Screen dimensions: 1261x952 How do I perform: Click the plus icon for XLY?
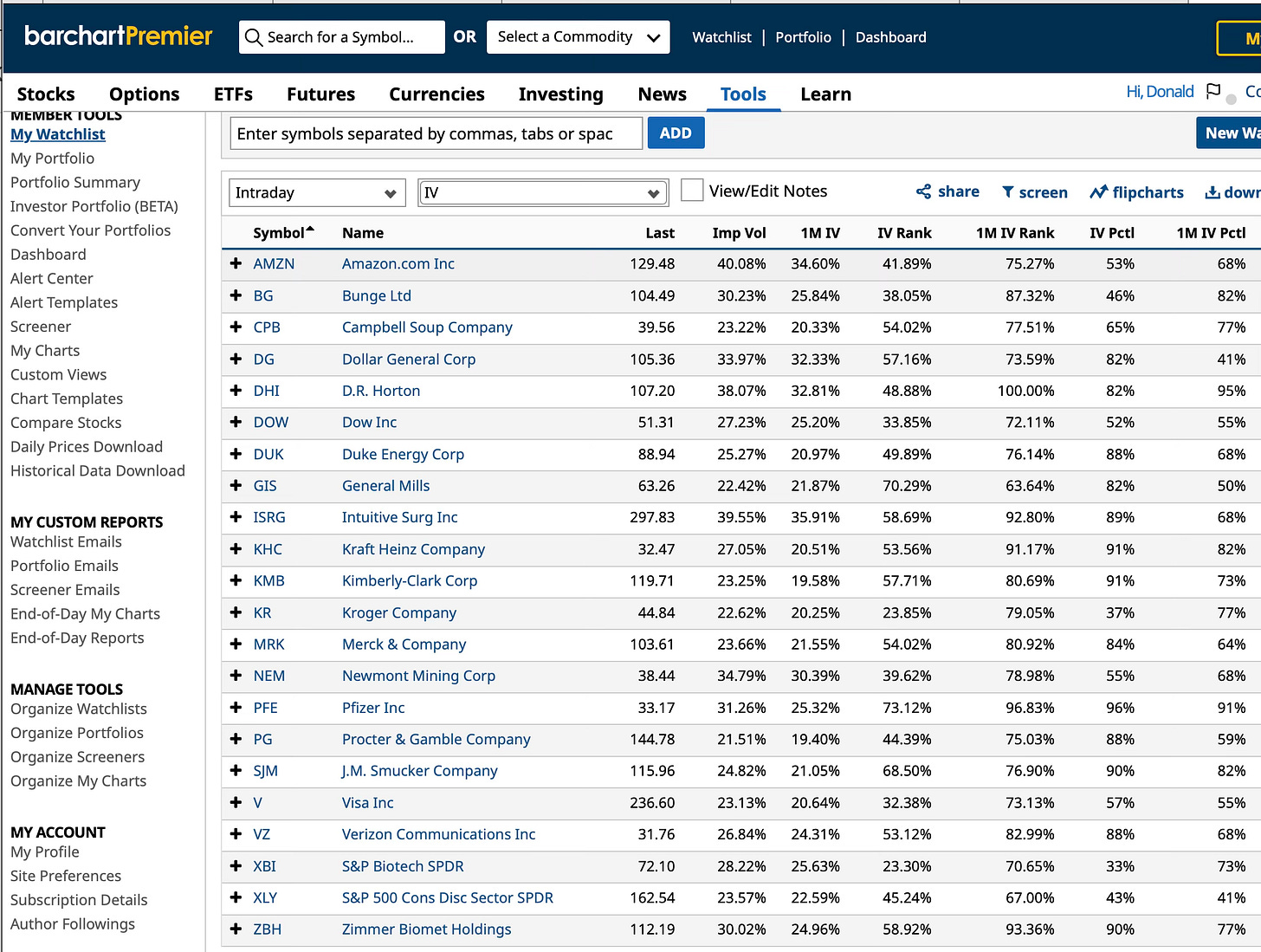pyautogui.click(x=236, y=897)
